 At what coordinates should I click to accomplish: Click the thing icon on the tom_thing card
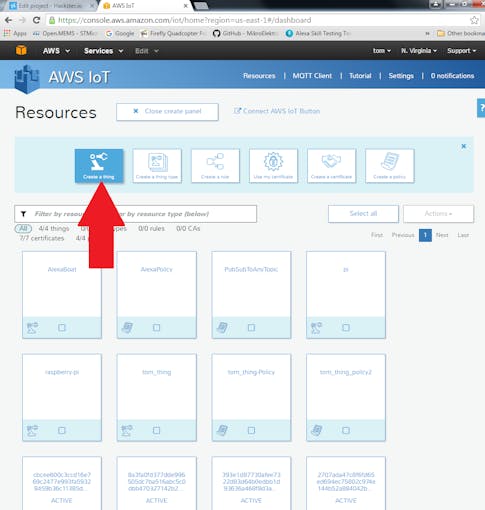point(127,430)
